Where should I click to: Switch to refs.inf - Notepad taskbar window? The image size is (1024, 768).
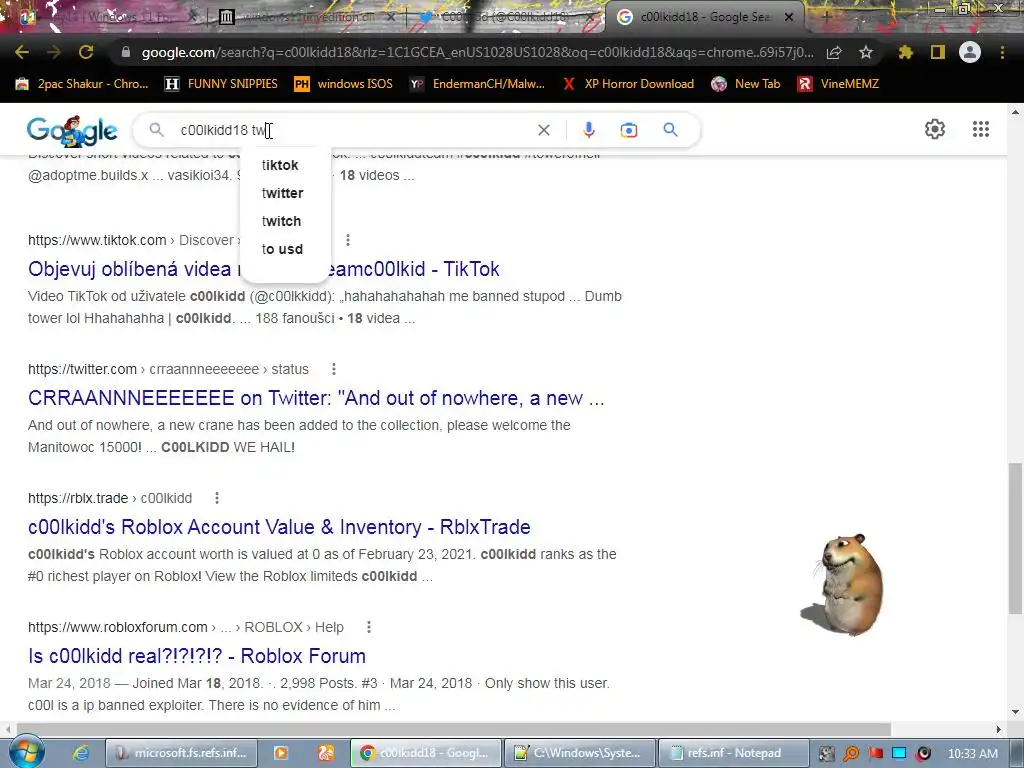coord(733,753)
